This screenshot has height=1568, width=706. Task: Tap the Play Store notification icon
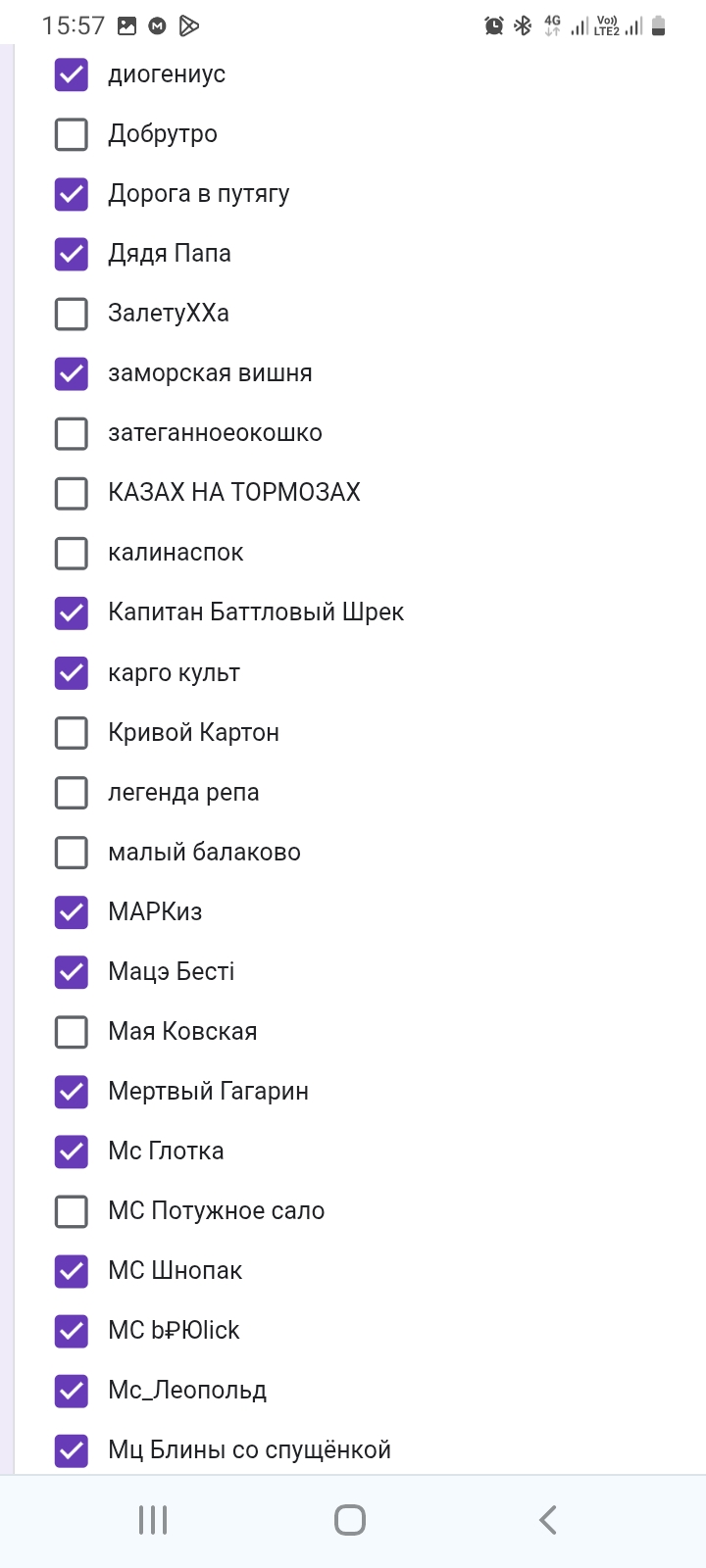click(x=189, y=25)
